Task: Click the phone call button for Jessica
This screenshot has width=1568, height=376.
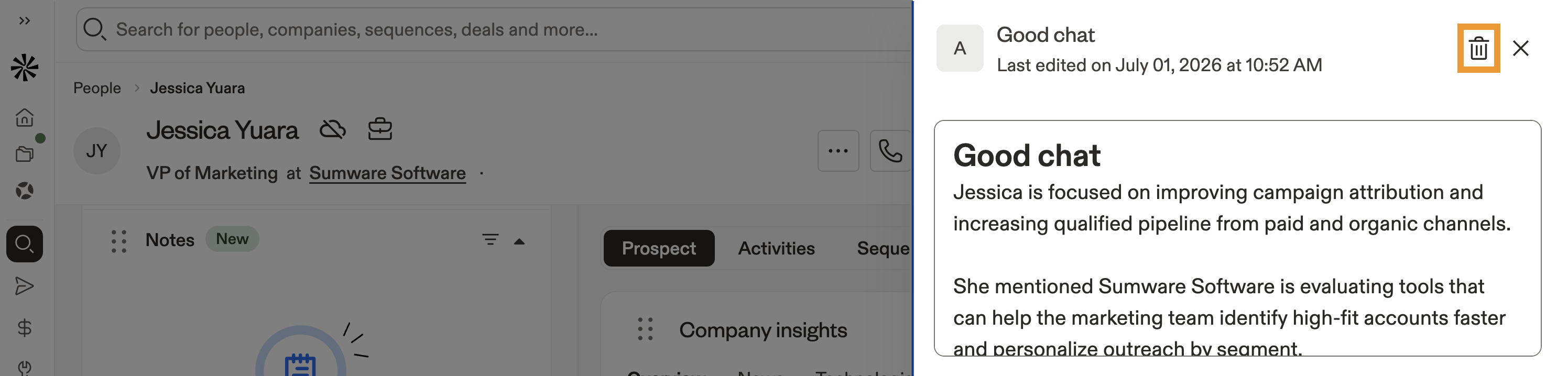Action: pos(890,151)
